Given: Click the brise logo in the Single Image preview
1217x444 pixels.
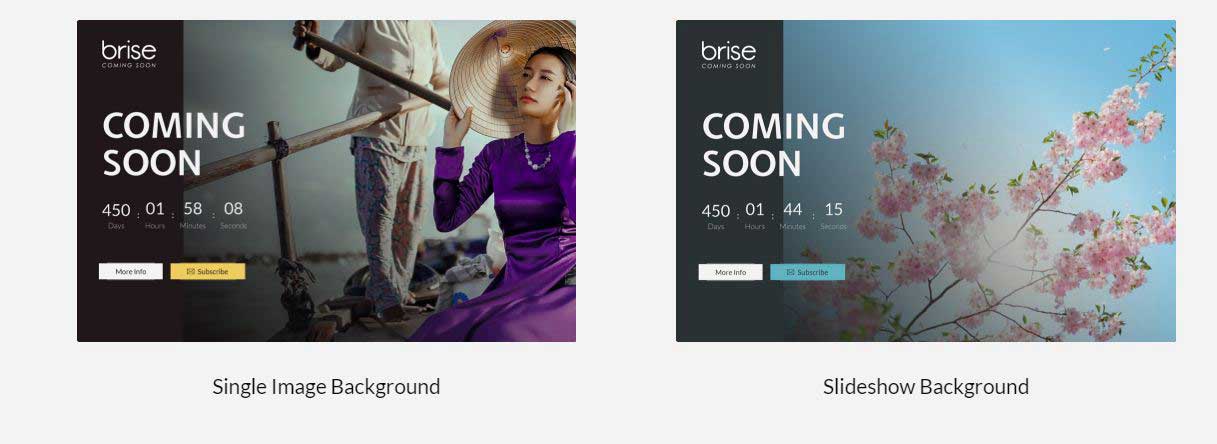Looking at the screenshot, I should [x=129, y=54].
